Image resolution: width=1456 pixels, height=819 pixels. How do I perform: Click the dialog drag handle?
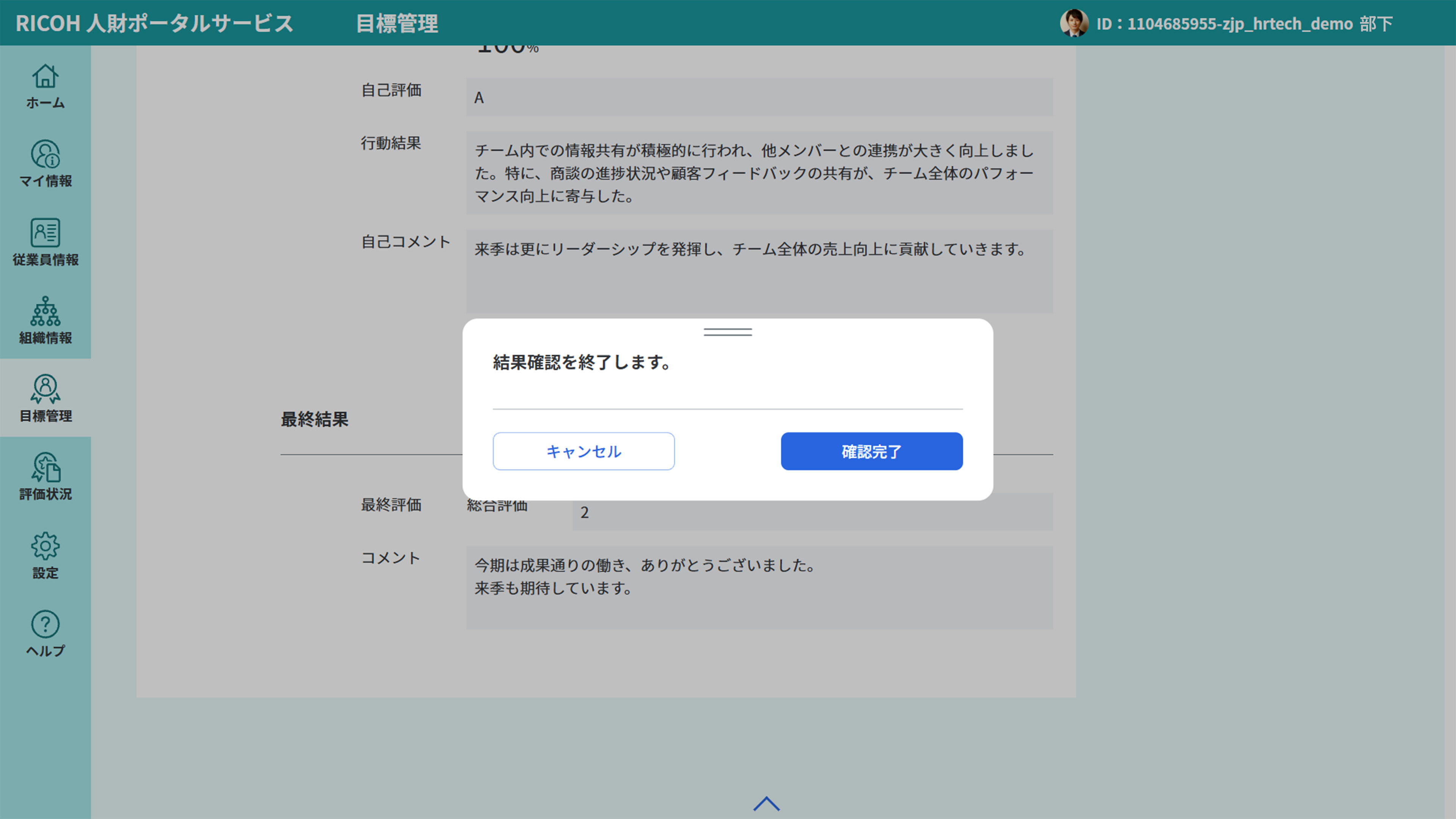tap(727, 333)
